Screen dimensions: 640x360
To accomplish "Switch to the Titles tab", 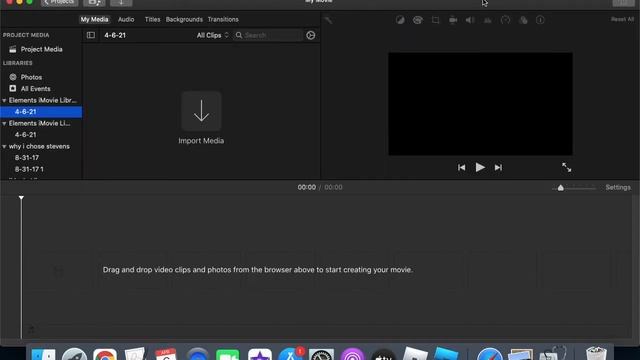I will click(x=152, y=19).
